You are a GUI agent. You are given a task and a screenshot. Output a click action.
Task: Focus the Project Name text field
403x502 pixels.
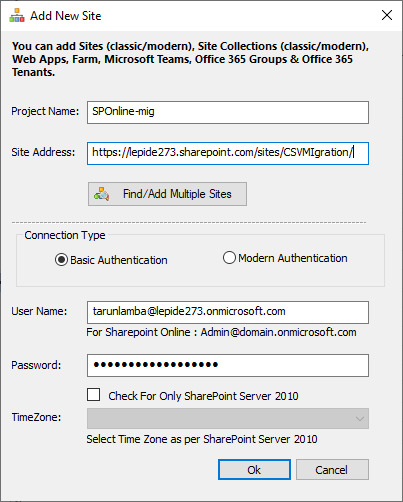[228, 112]
